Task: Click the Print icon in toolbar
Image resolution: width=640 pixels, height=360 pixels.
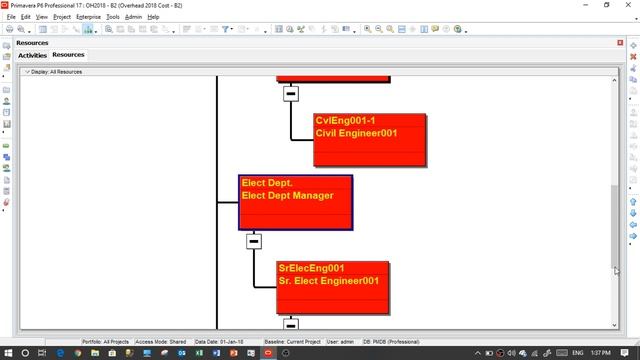Action: coord(9,29)
